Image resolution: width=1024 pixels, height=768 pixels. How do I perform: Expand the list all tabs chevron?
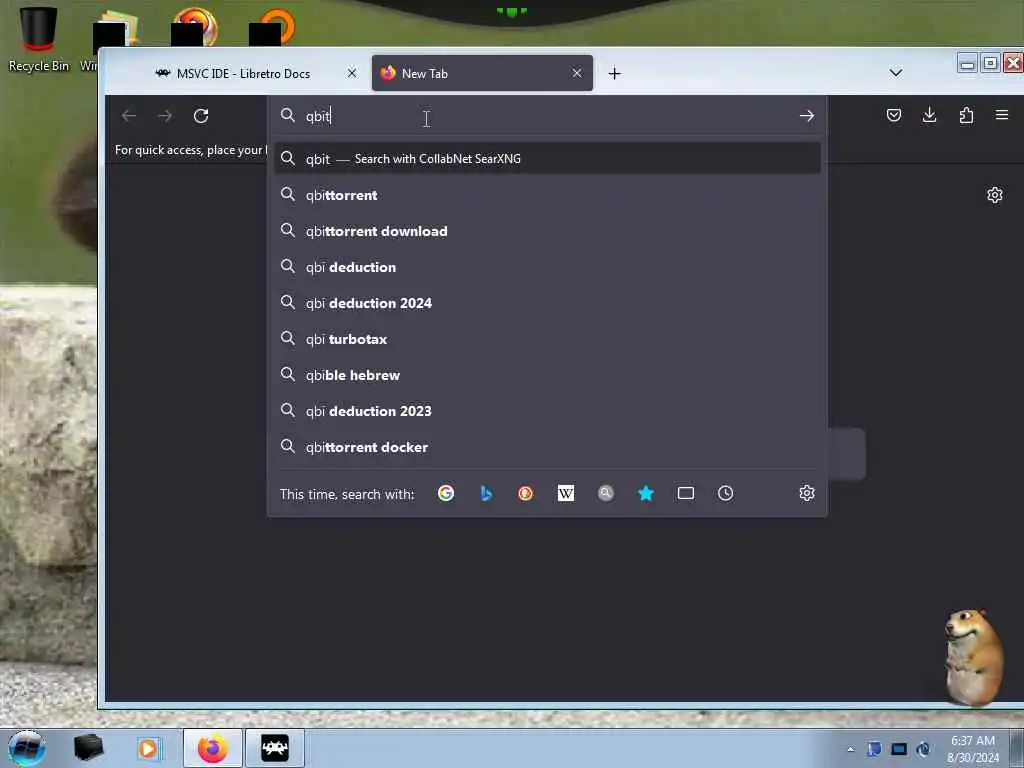click(x=896, y=73)
